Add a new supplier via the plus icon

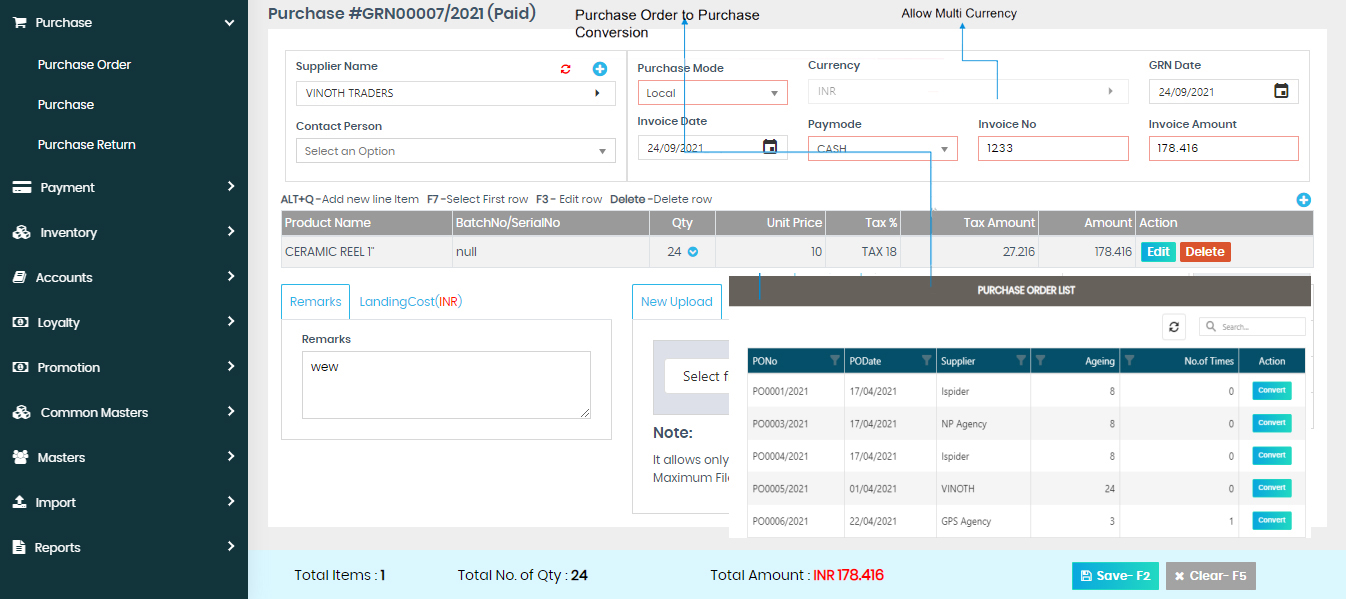pos(599,68)
